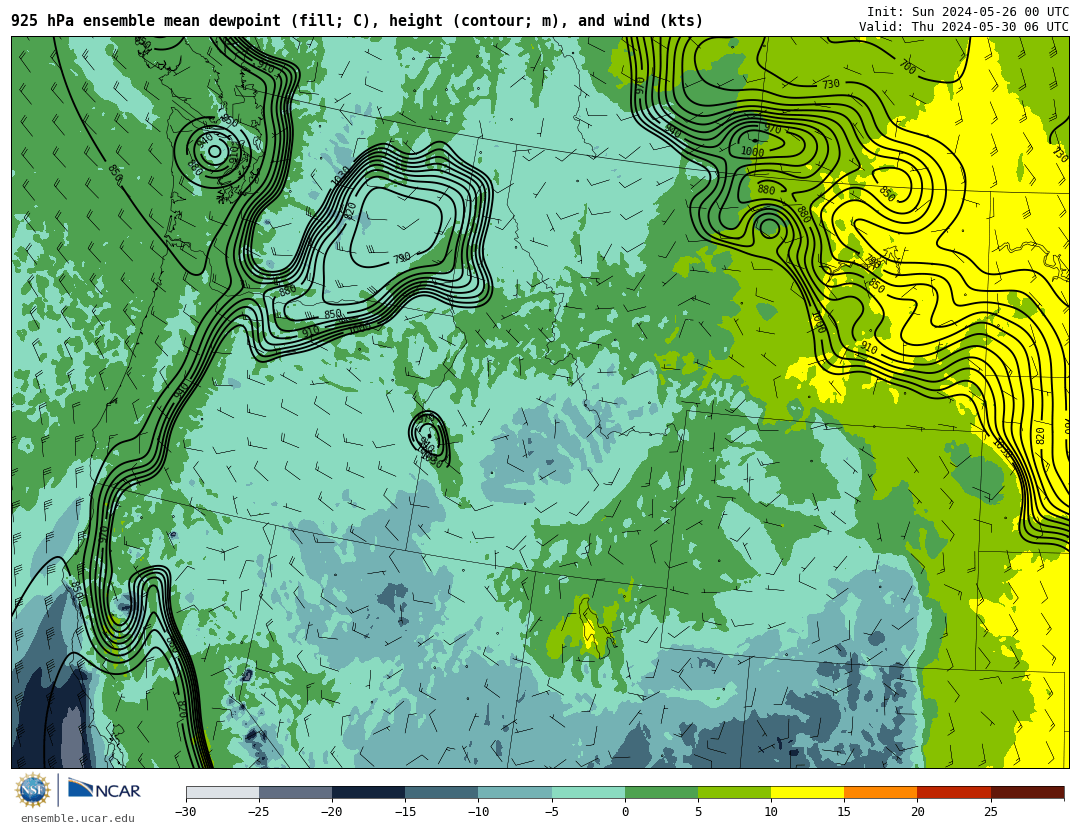The image size is (1080, 831).
Task: Select the dark teal -15 to -10 colorbar segment
Action: 442,792
